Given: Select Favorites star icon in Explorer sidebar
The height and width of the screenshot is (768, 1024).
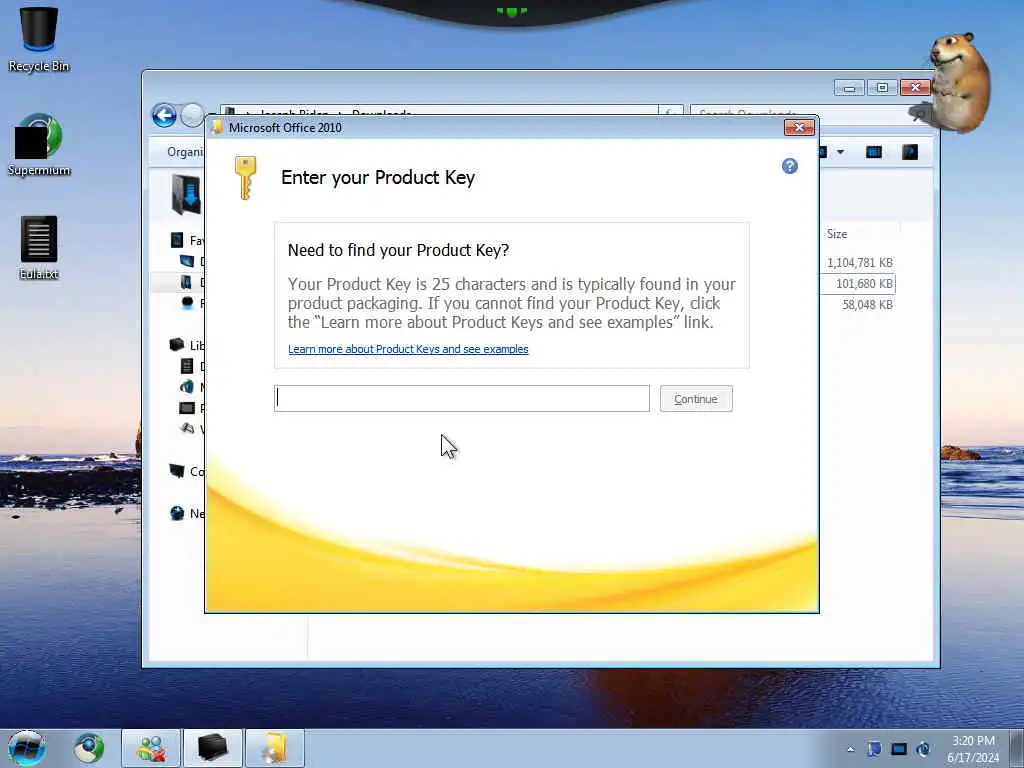Looking at the screenshot, I should 177,240.
